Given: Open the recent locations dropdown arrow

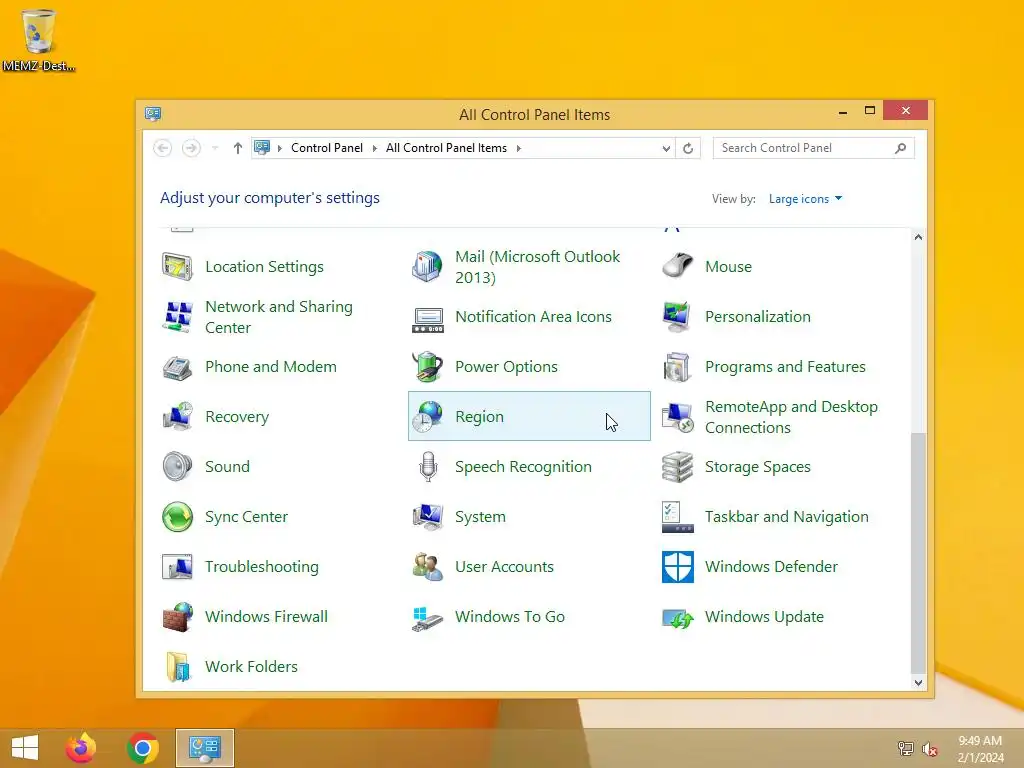Looking at the screenshot, I should [215, 148].
